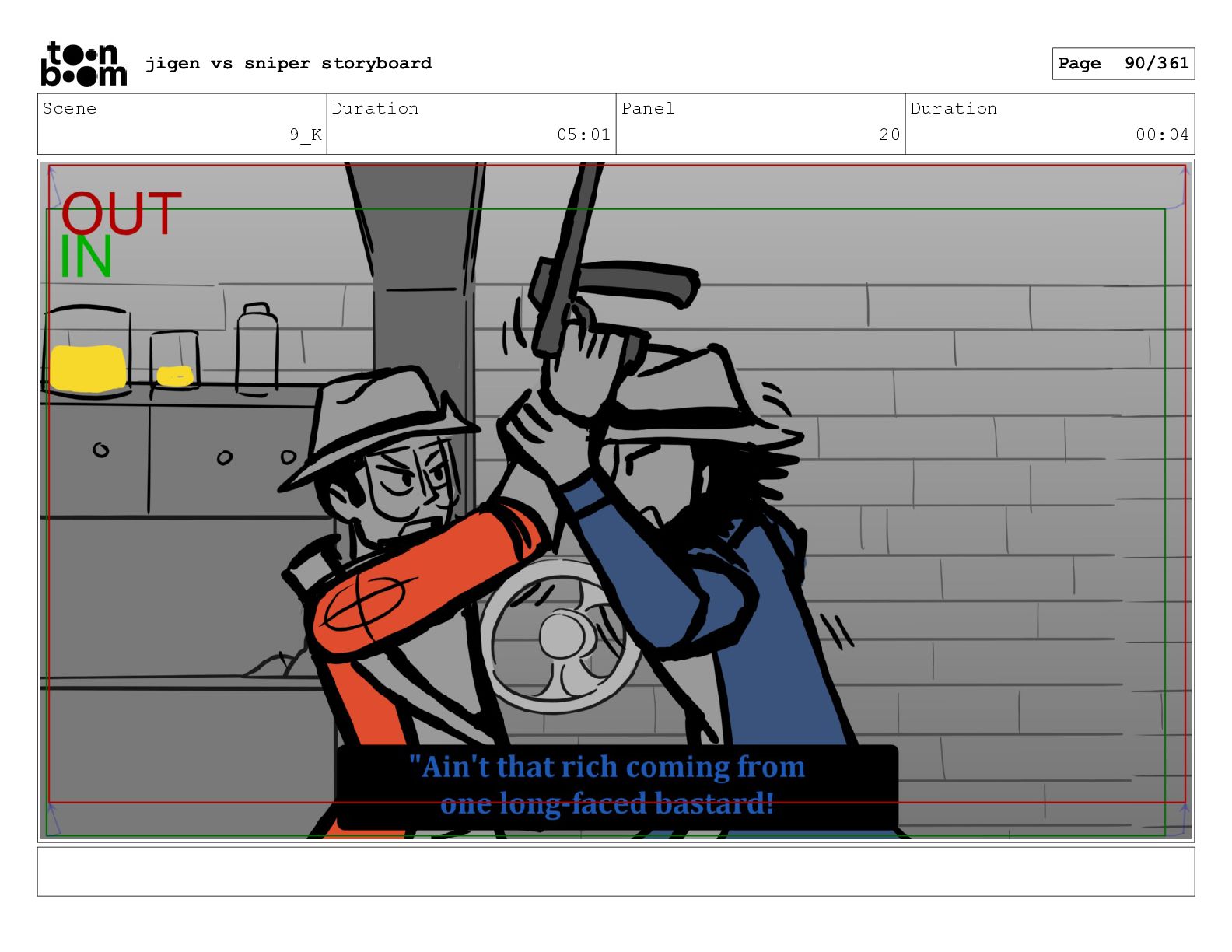
Task: Select the panel duration value "00:04"
Action: [x=1162, y=135]
